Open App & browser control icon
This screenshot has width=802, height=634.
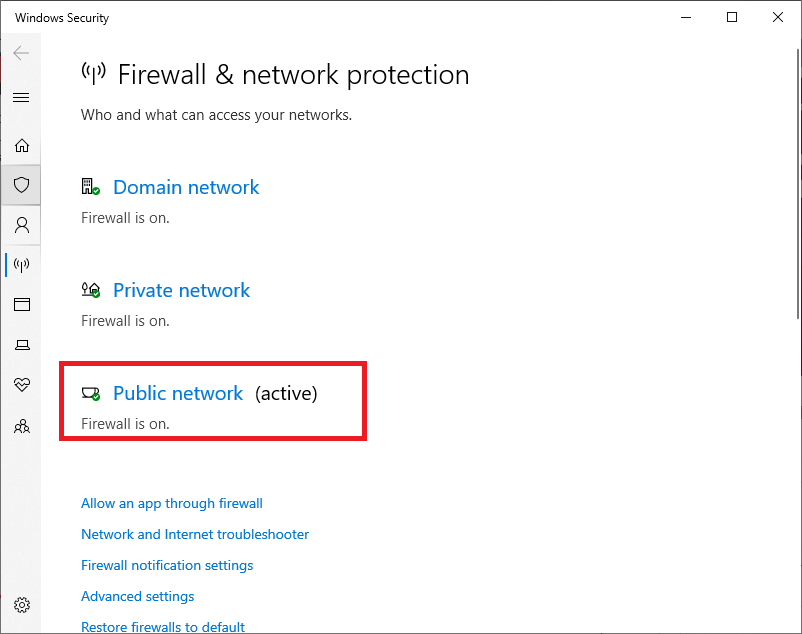coord(21,305)
